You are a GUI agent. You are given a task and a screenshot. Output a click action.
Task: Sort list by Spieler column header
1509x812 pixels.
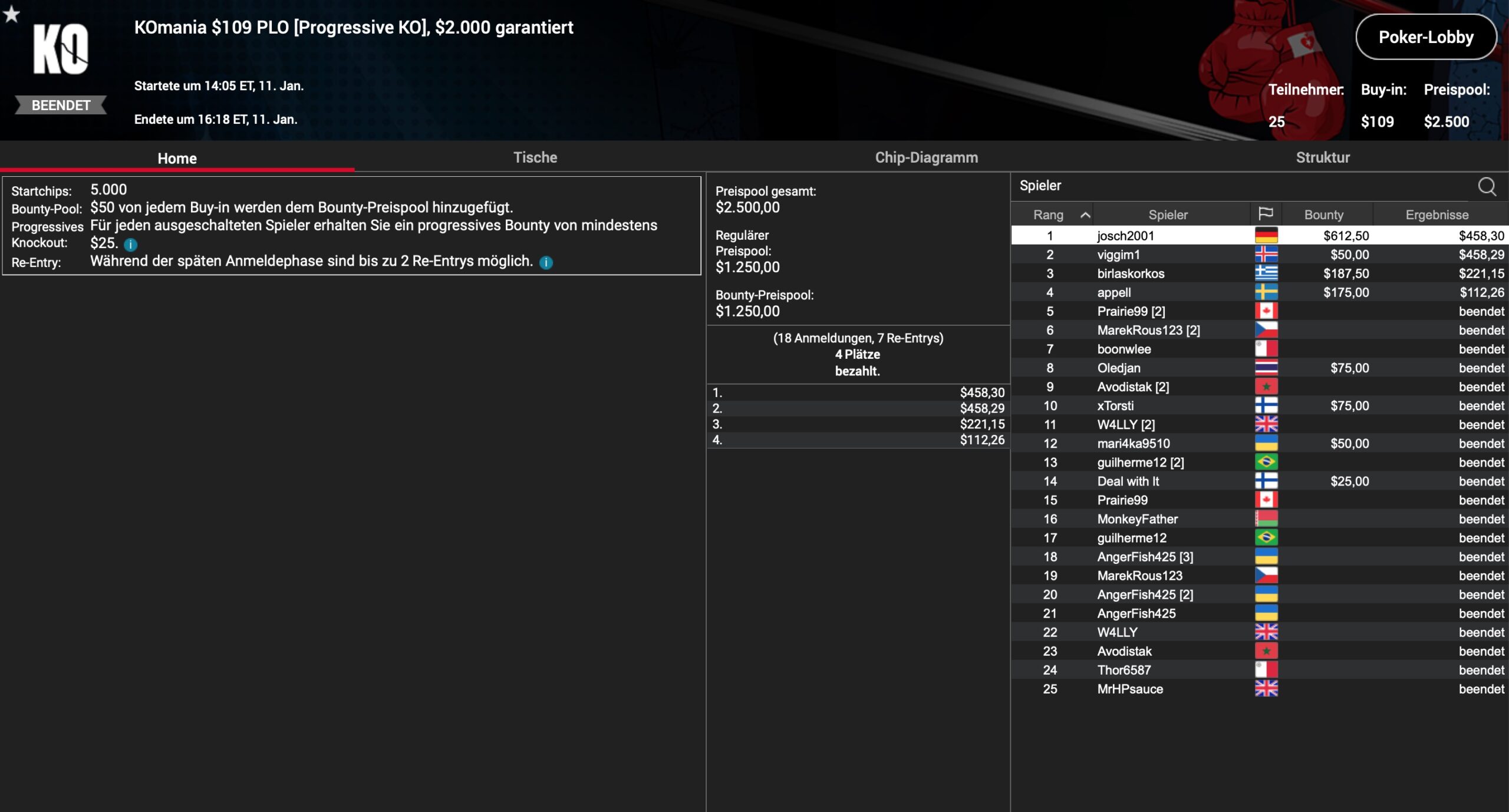1168,214
